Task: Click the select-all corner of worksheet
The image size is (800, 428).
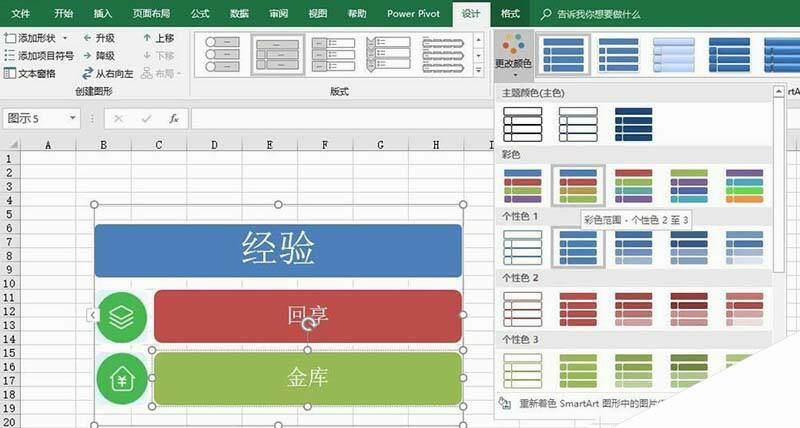Action: coord(10,144)
